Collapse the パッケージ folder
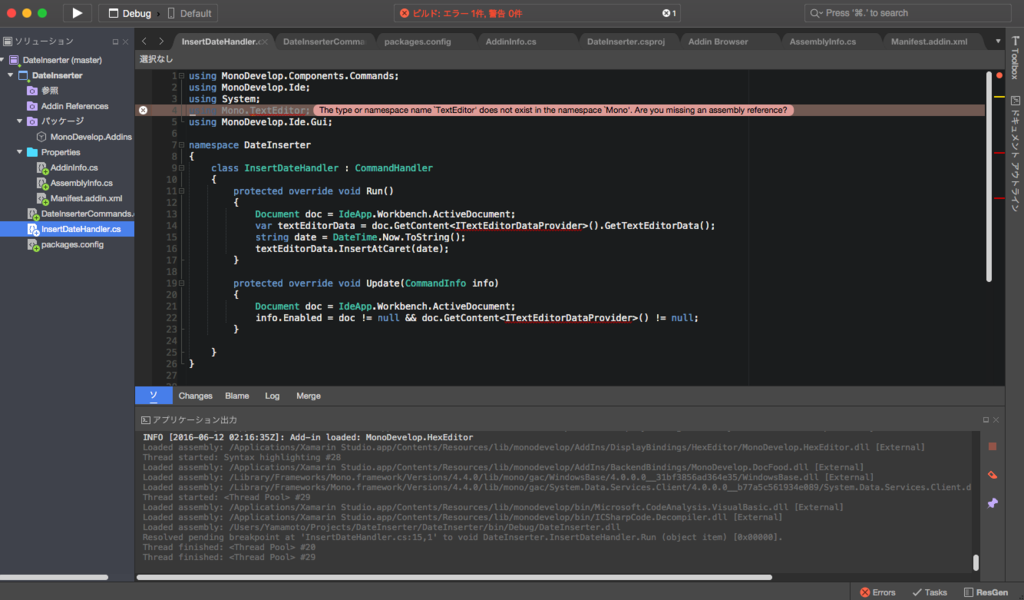 pos(20,121)
